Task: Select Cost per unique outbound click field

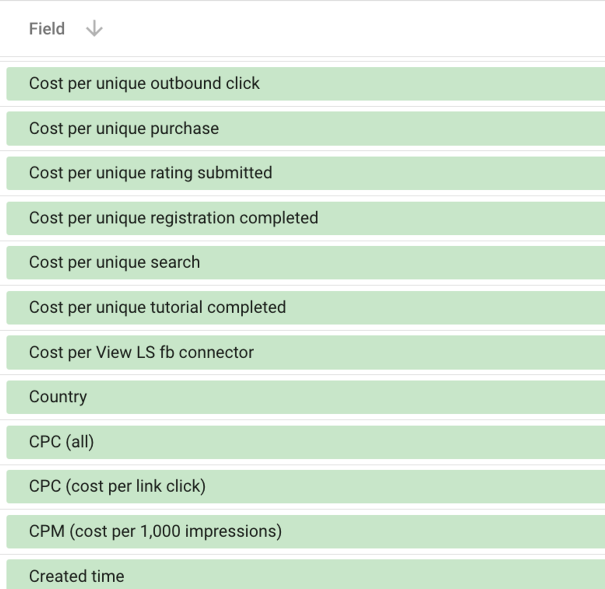Action: pyautogui.click(x=144, y=83)
